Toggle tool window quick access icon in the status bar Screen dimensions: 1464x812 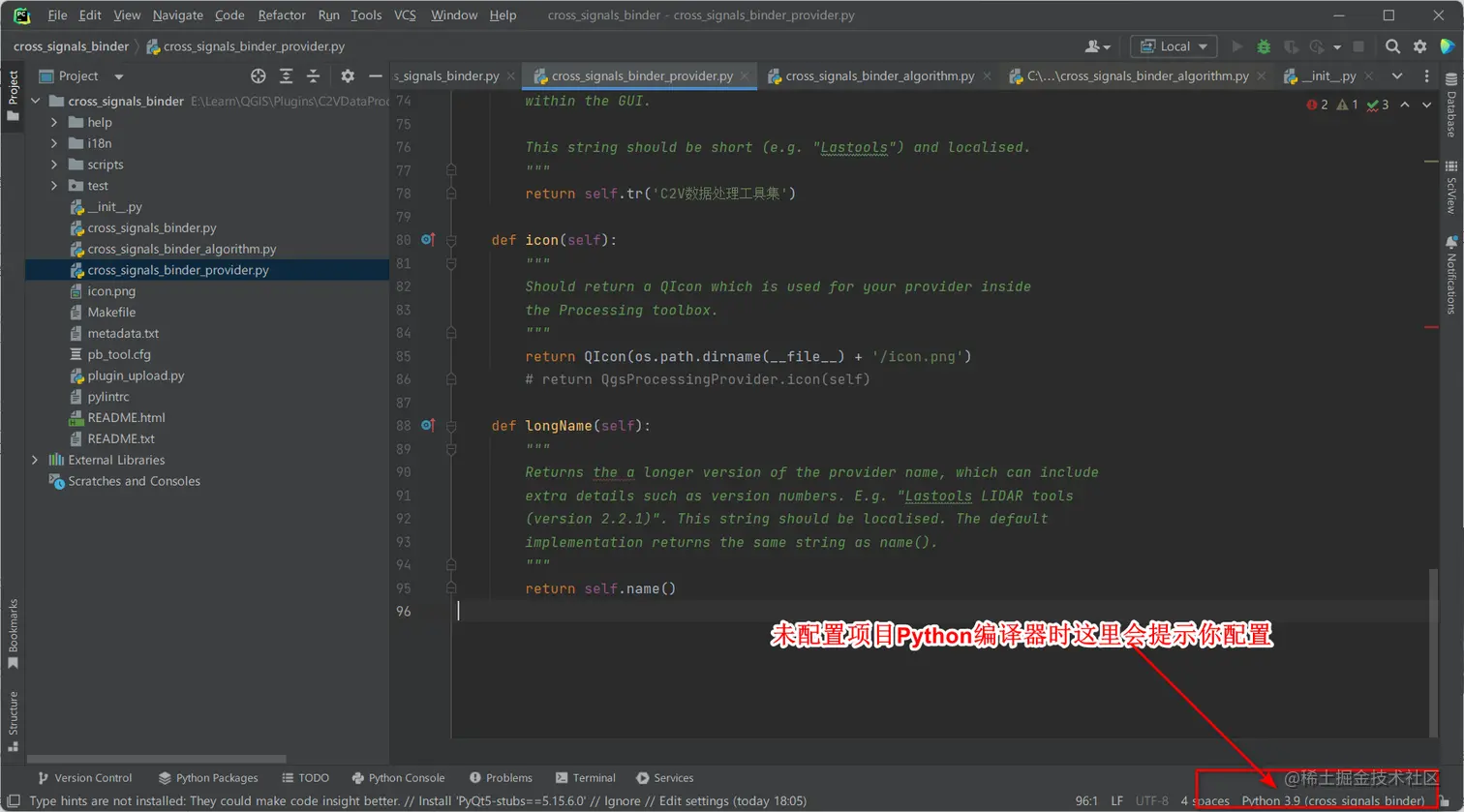(x=14, y=801)
